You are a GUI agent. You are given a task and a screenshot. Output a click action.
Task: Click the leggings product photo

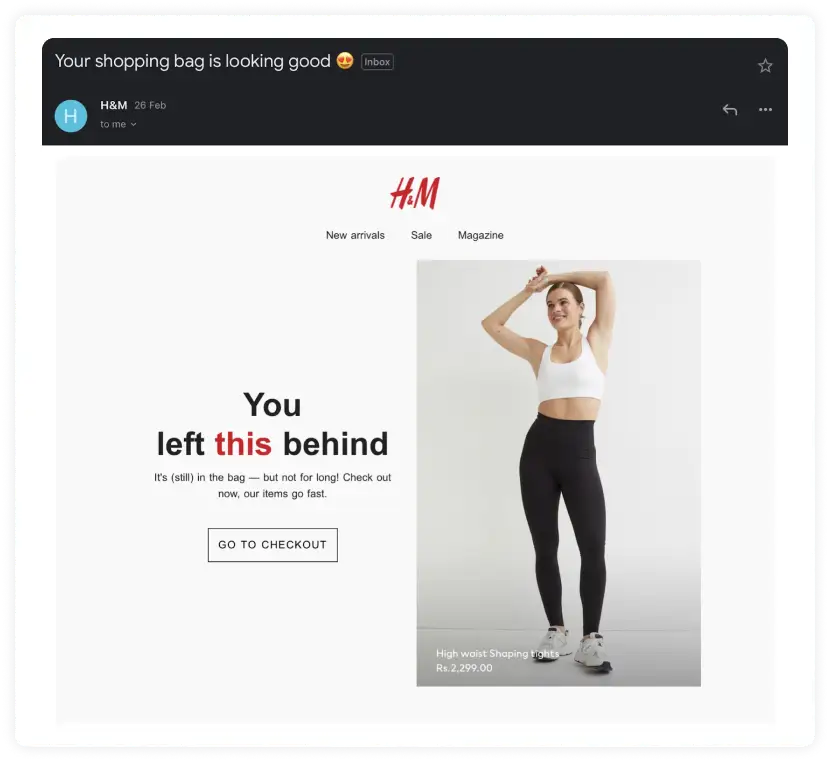[558, 473]
